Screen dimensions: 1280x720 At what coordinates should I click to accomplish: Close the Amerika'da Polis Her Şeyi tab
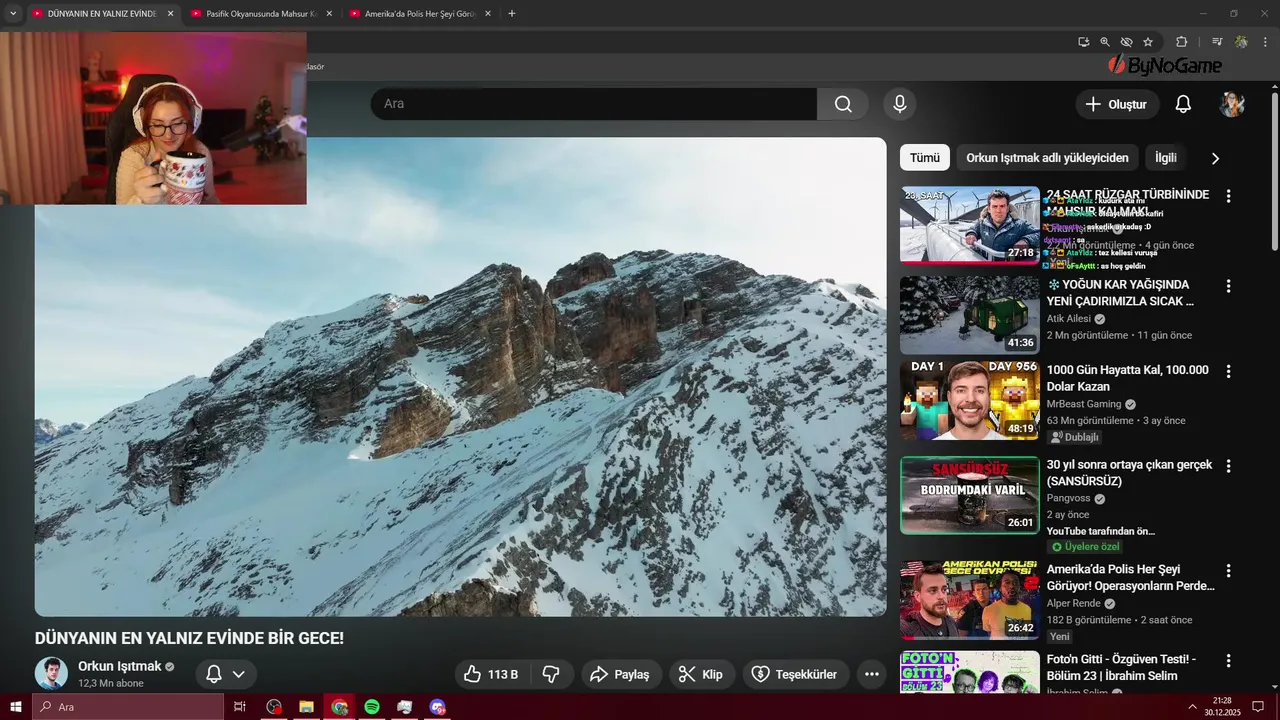click(488, 14)
